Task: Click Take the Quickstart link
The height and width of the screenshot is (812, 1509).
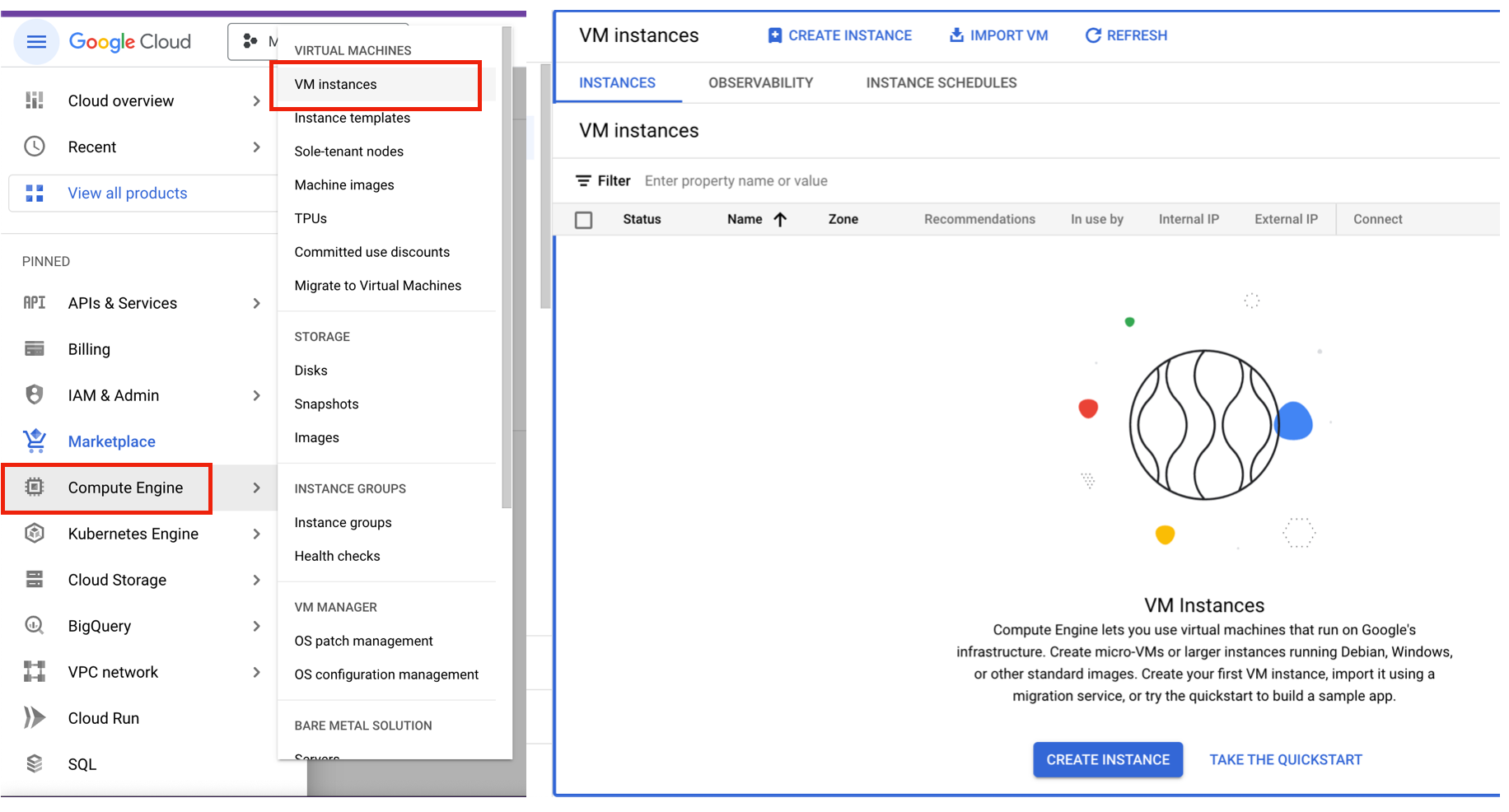Action: pos(1286,759)
